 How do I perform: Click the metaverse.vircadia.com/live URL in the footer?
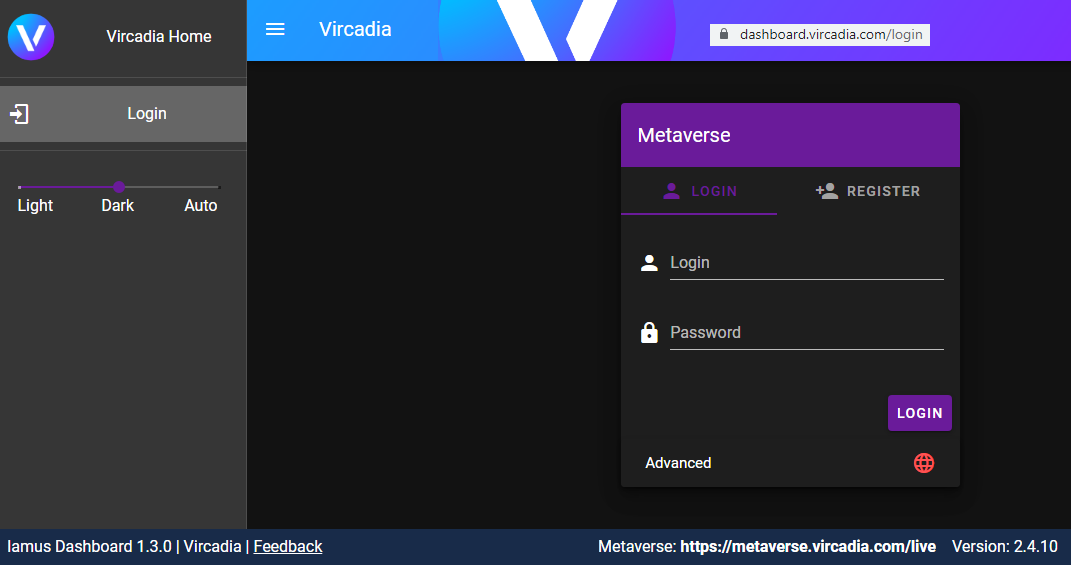tap(808, 547)
